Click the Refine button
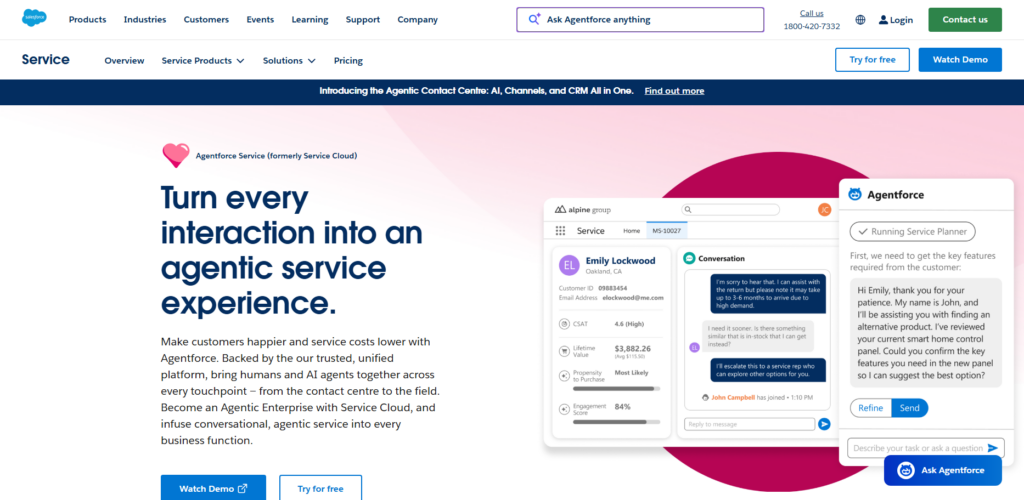 (x=871, y=408)
